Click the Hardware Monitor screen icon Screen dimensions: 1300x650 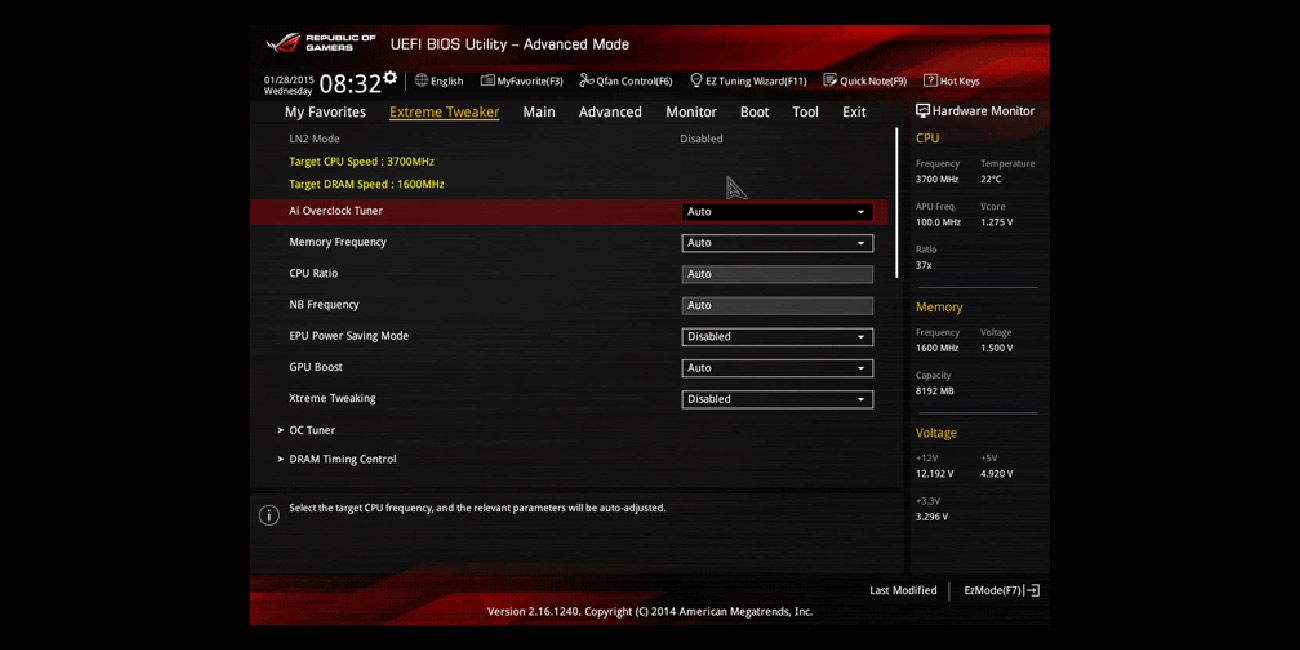(923, 111)
